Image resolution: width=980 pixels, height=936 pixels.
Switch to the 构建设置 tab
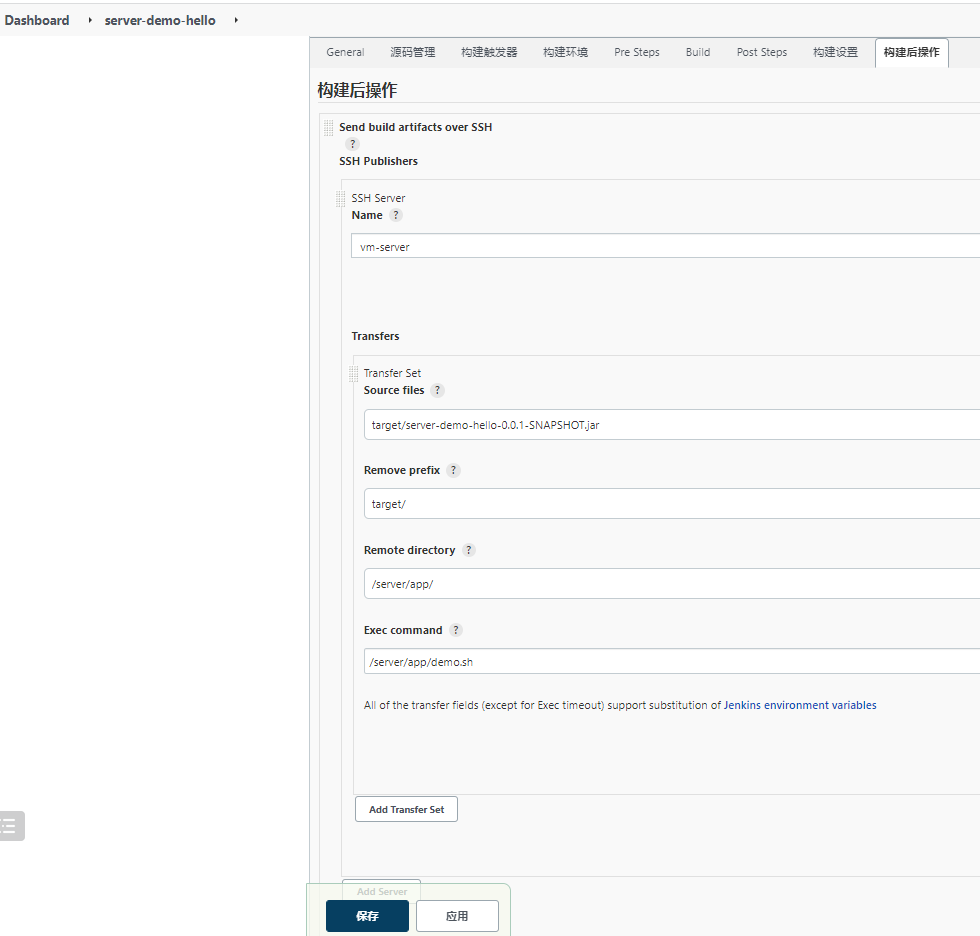point(835,52)
